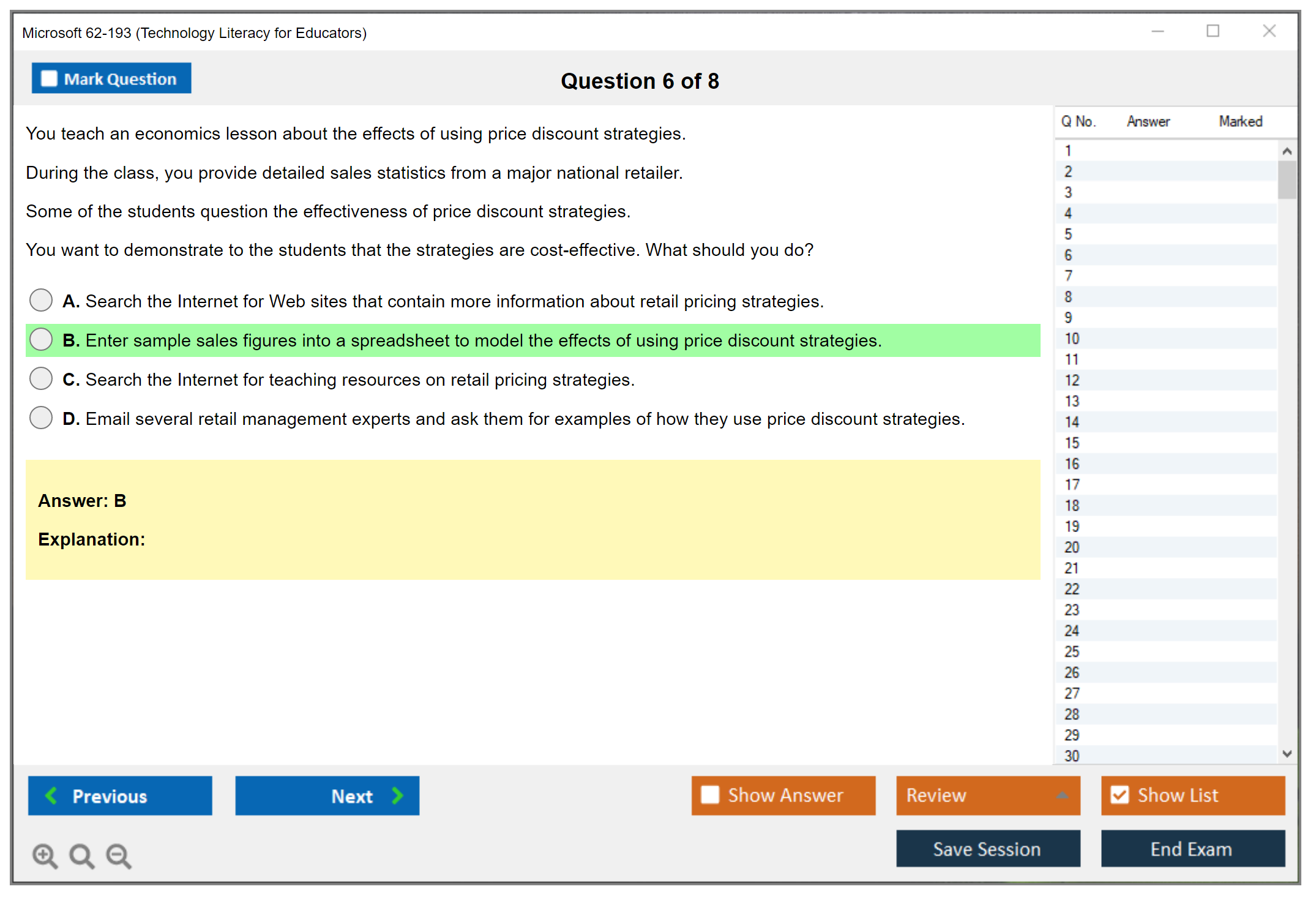Toggle the Mark Question checkbox
This screenshot has height=900, width=1316.
point(49,78)
